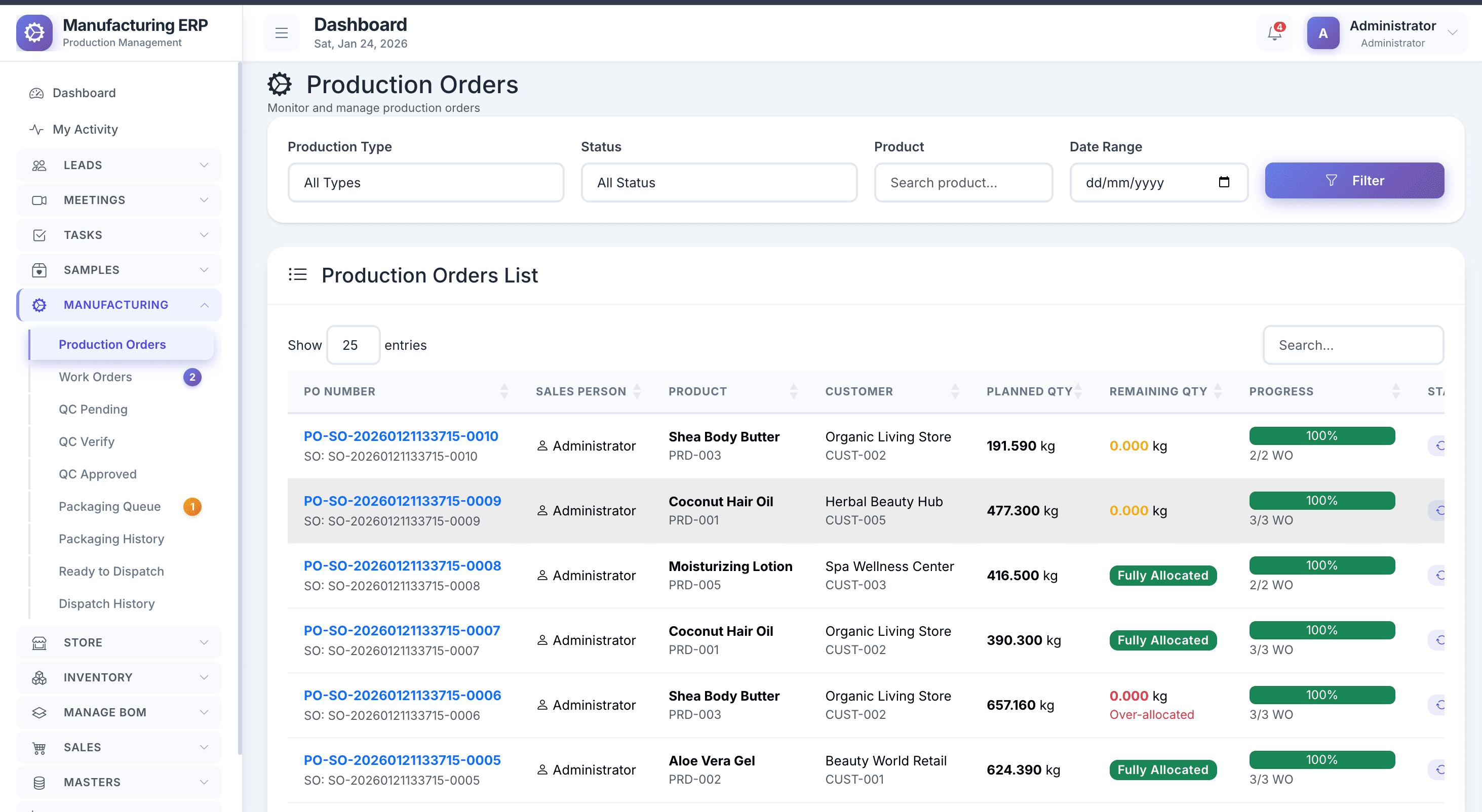This screenshot has width=1482, height=812.
Task: Sort by PO Number column arrows
Action: 504,392
